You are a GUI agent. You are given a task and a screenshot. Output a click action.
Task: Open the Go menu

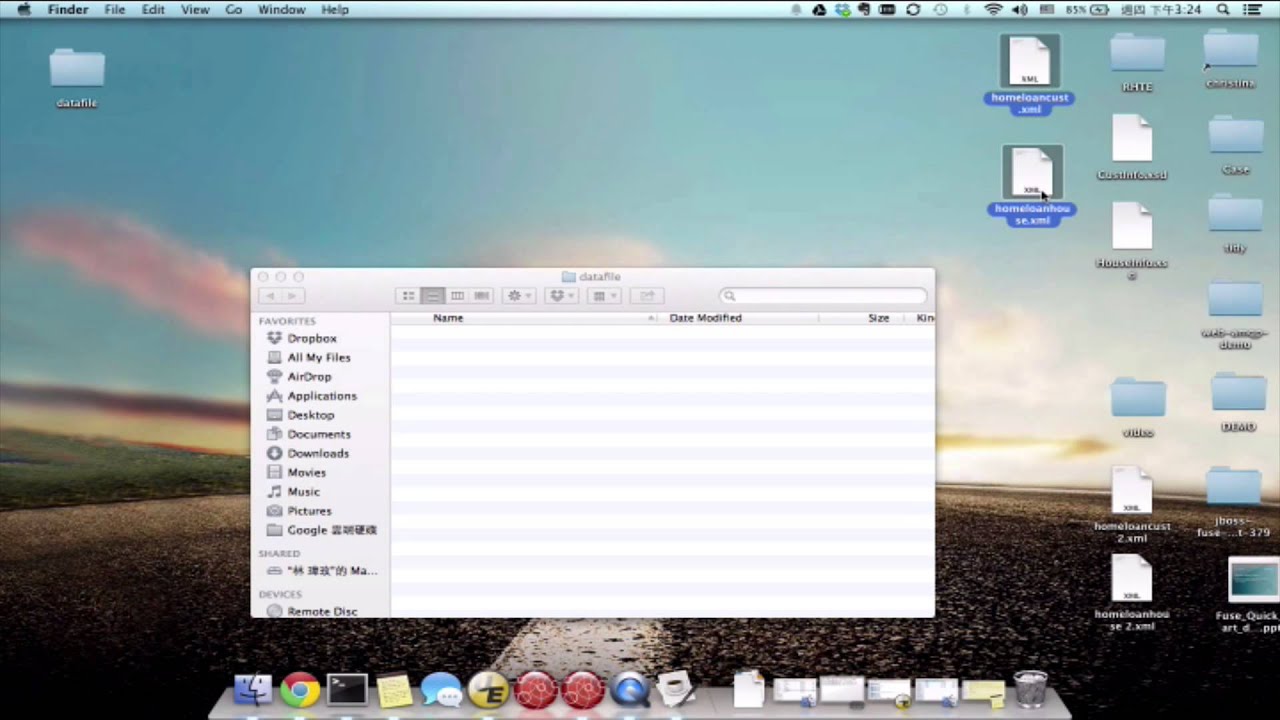[233, 9]
